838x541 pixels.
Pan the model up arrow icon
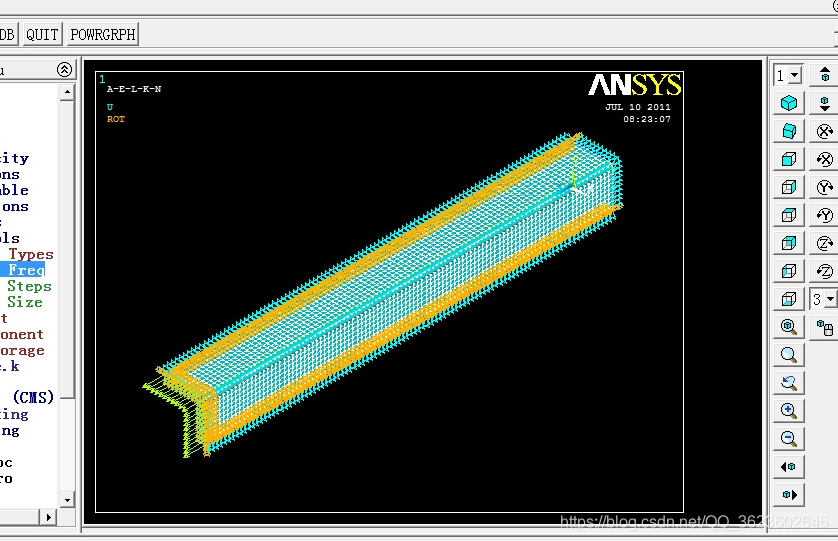pyautogui.click(x=825, y=75)
